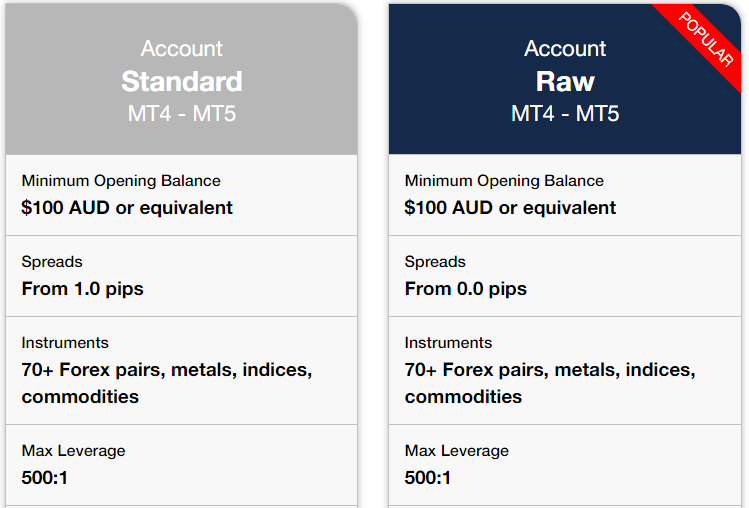Viewport: 749px width, 508px height.
Task: Click '$100 AUD or equivalent' in Raw column
Action: click(510, 208)
